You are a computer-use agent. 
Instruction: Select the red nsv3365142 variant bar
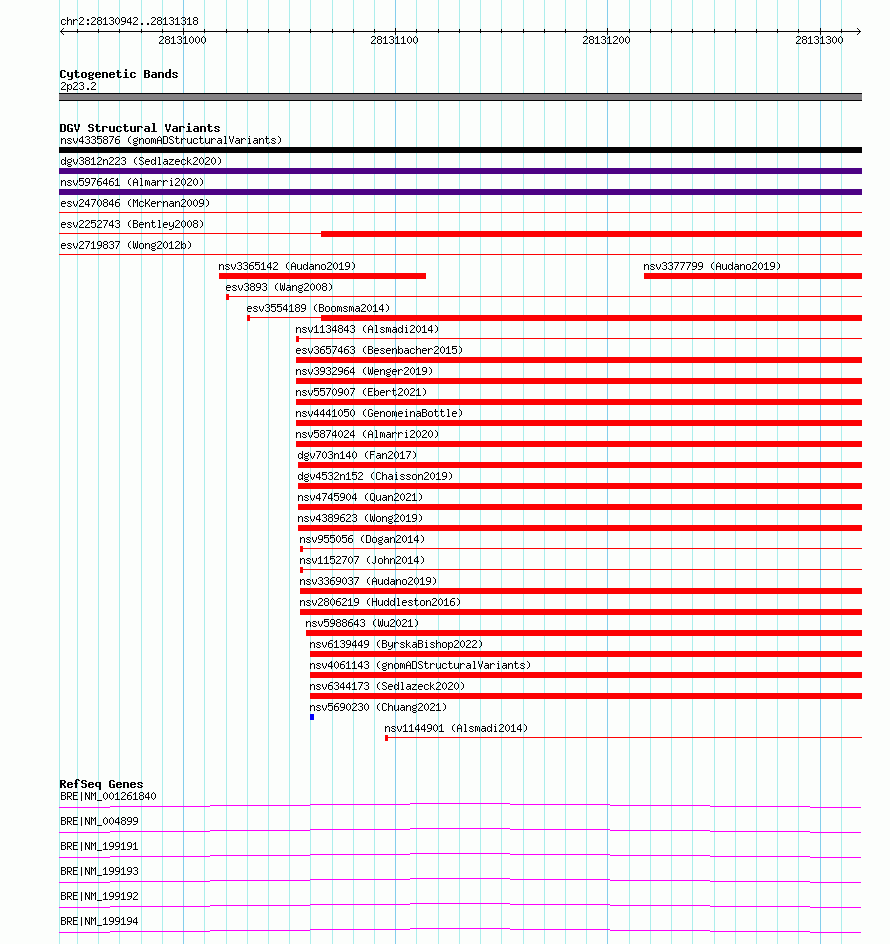pyautogui.click(x=322, y=276)
